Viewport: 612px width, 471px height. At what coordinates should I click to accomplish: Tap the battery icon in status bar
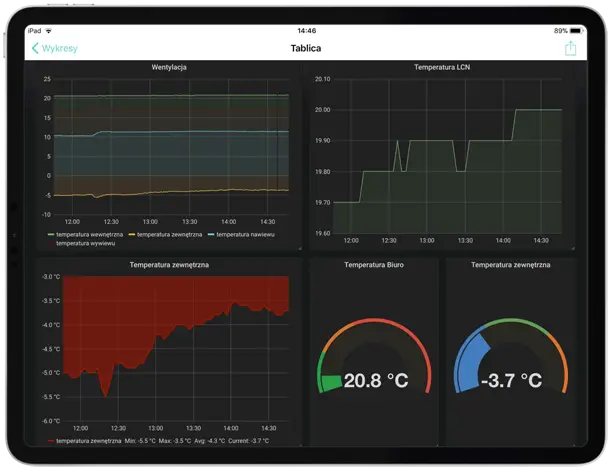point(576,31)
